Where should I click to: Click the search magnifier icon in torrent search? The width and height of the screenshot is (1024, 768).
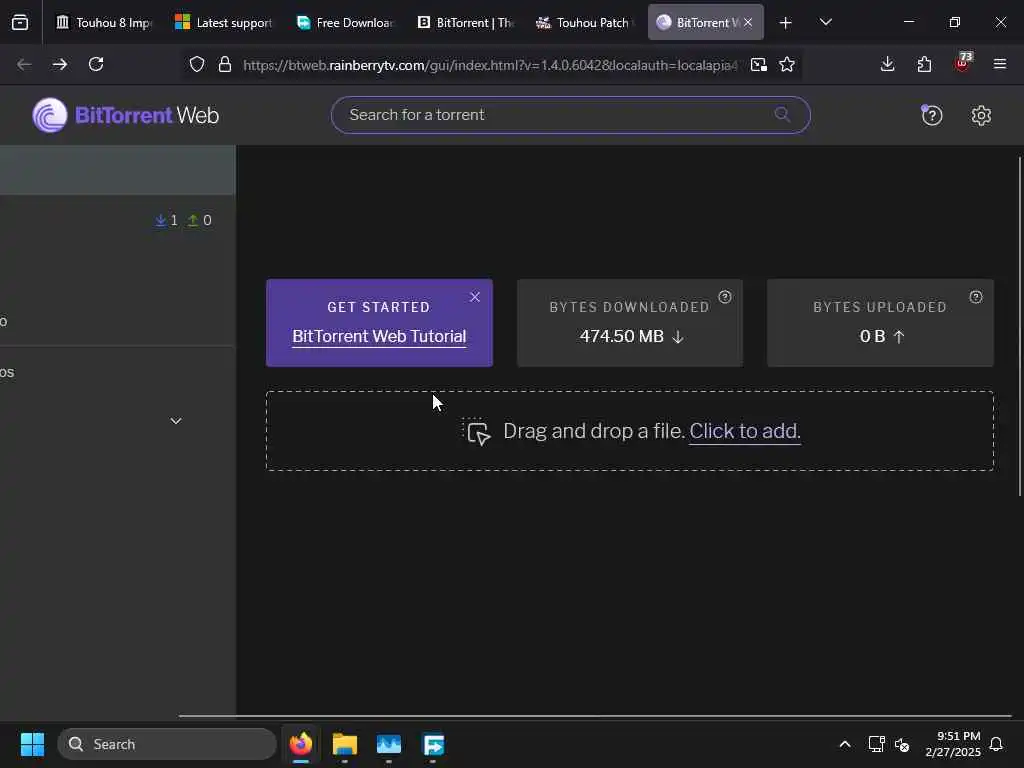pyautogui.click(x=782, y=115)
